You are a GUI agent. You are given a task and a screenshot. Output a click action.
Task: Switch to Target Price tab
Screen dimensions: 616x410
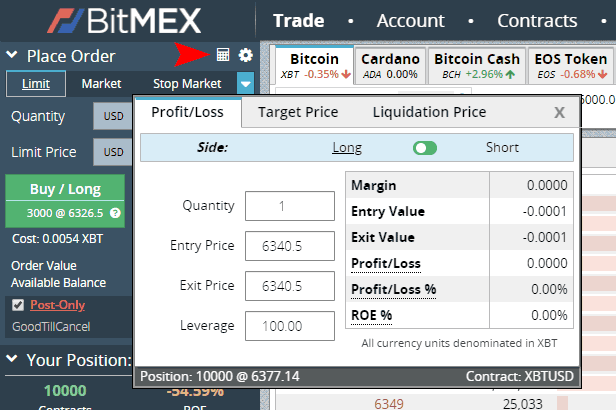coord(298,112)
